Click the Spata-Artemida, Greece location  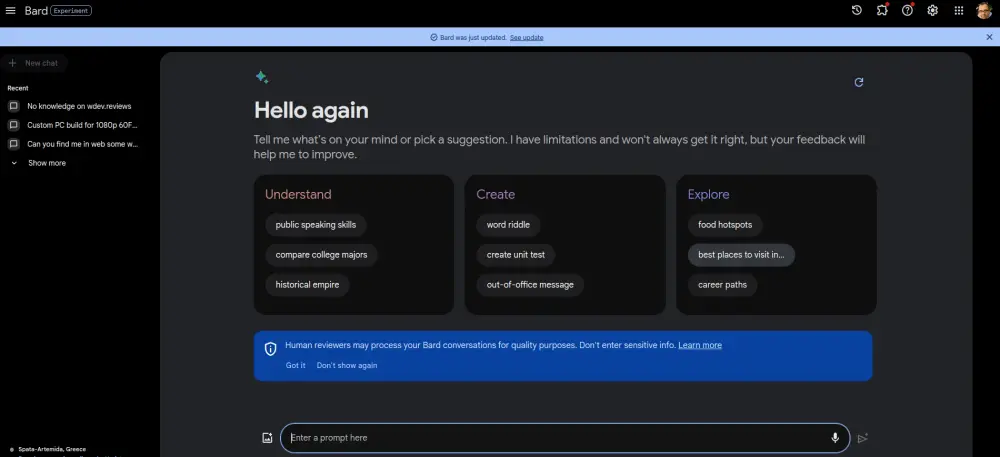click(x=52, y=449)
